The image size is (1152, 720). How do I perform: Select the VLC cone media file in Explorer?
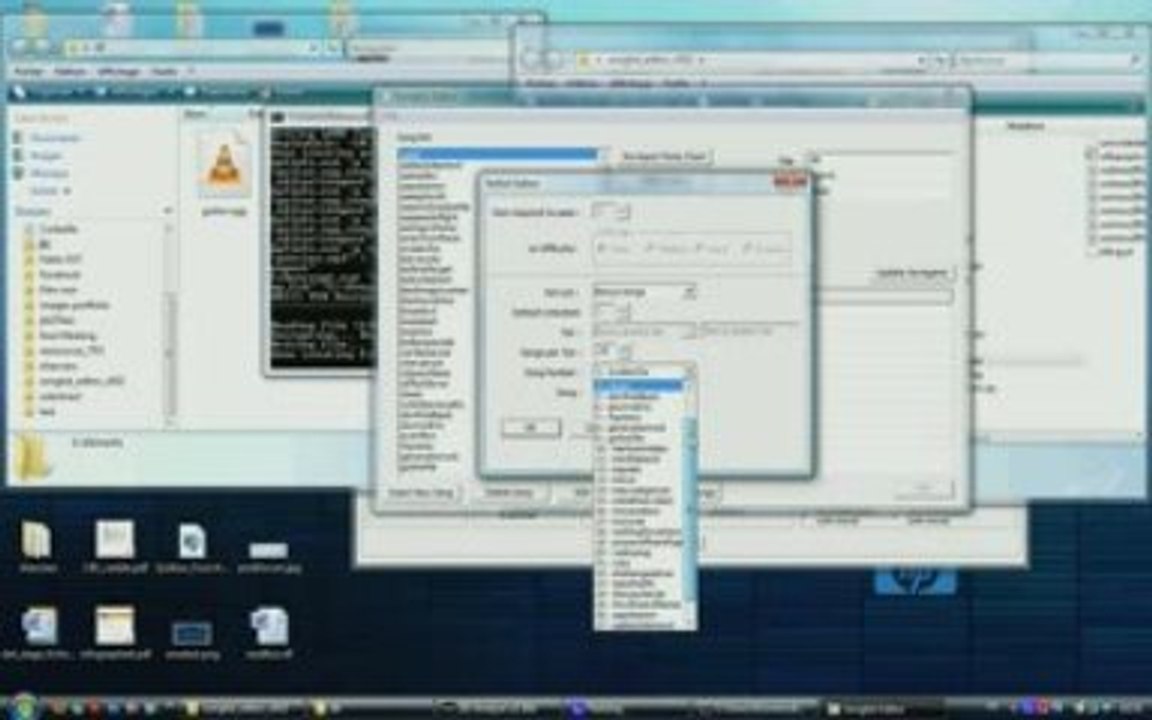tap(225, 175)
